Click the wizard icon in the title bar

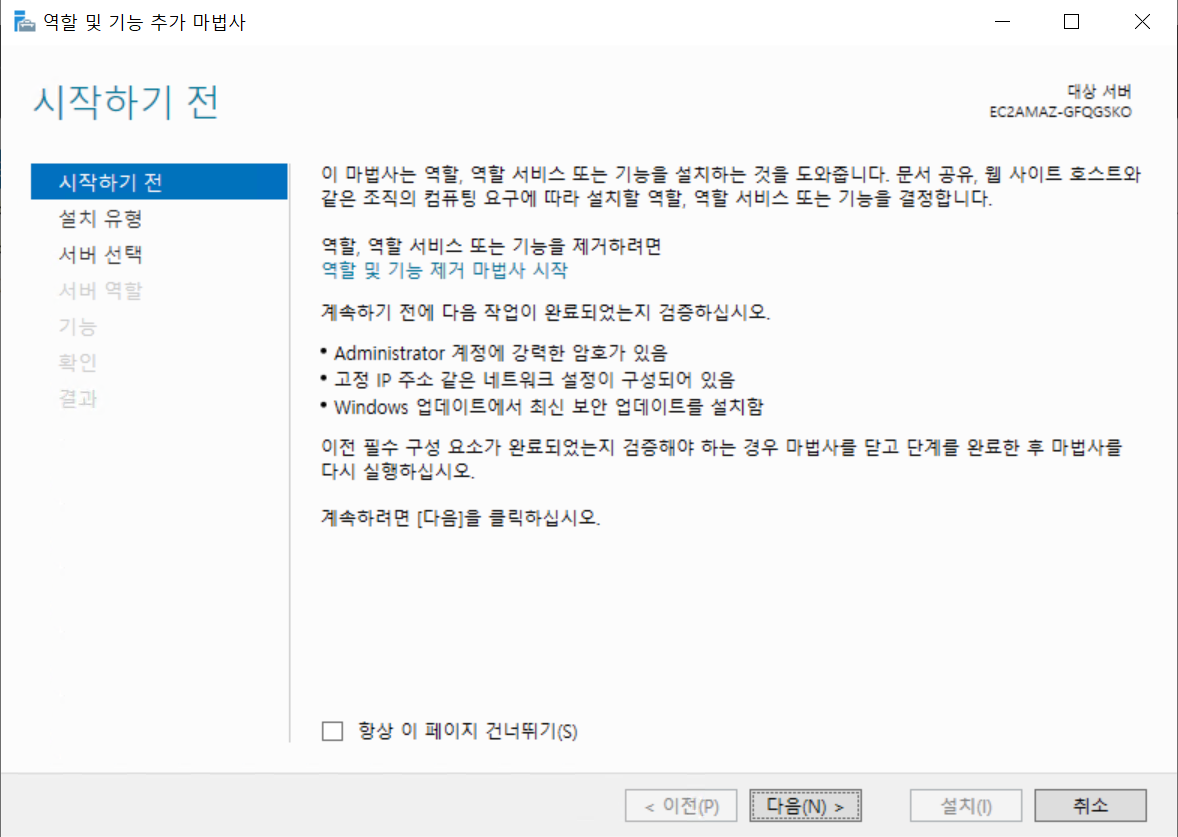(x=23, y=22)
